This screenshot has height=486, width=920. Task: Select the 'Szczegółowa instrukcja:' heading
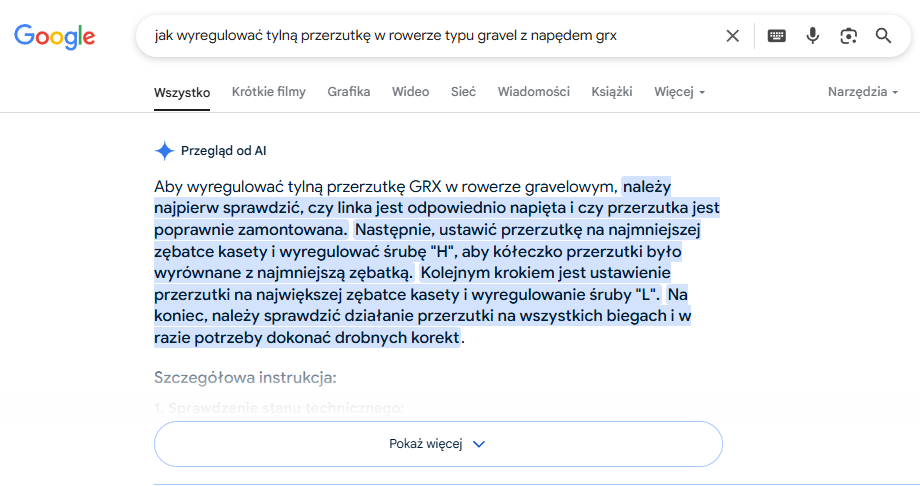pos(245,377)
